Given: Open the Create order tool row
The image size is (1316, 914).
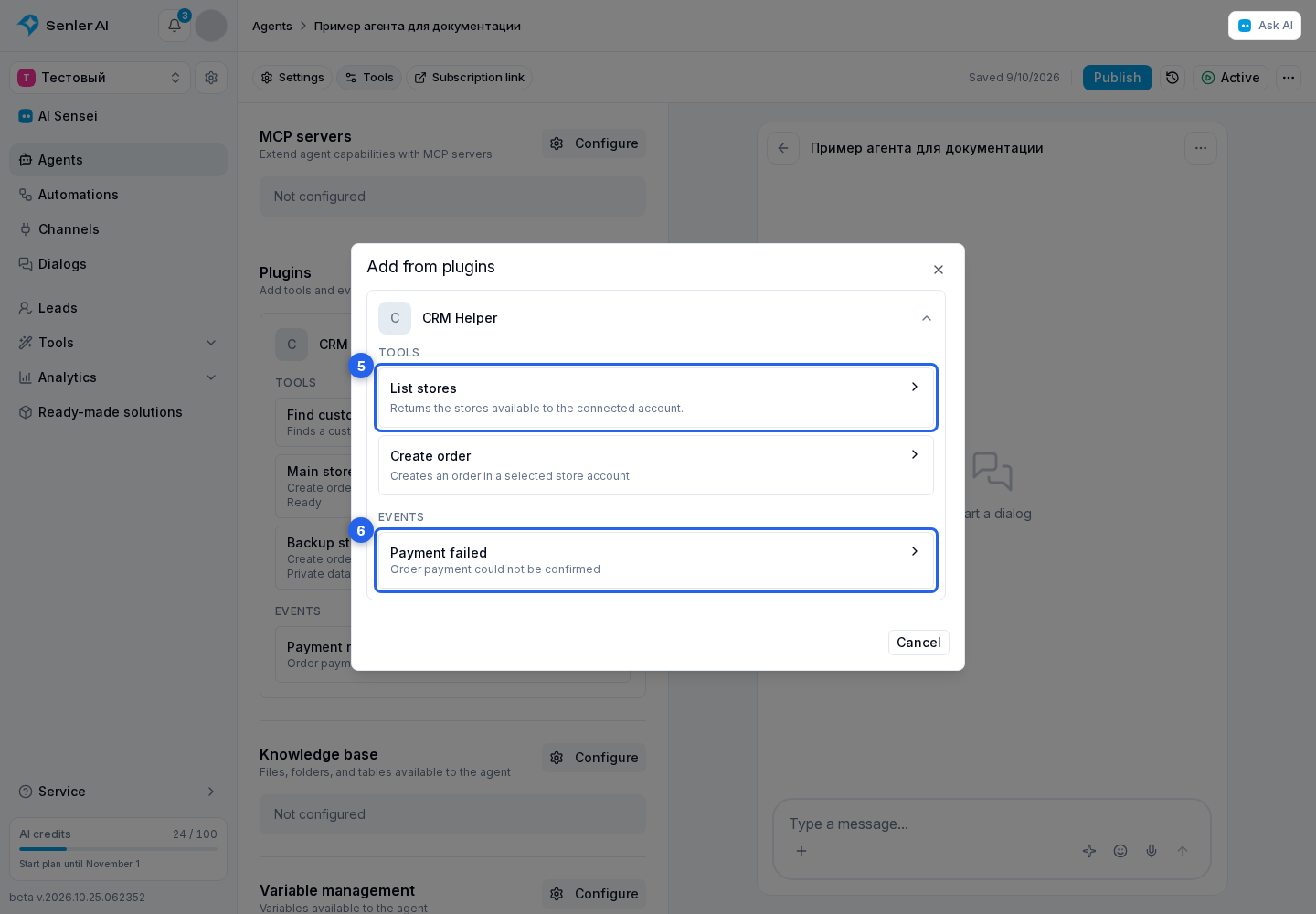Looking at the screenshot, I should [656, 465].
